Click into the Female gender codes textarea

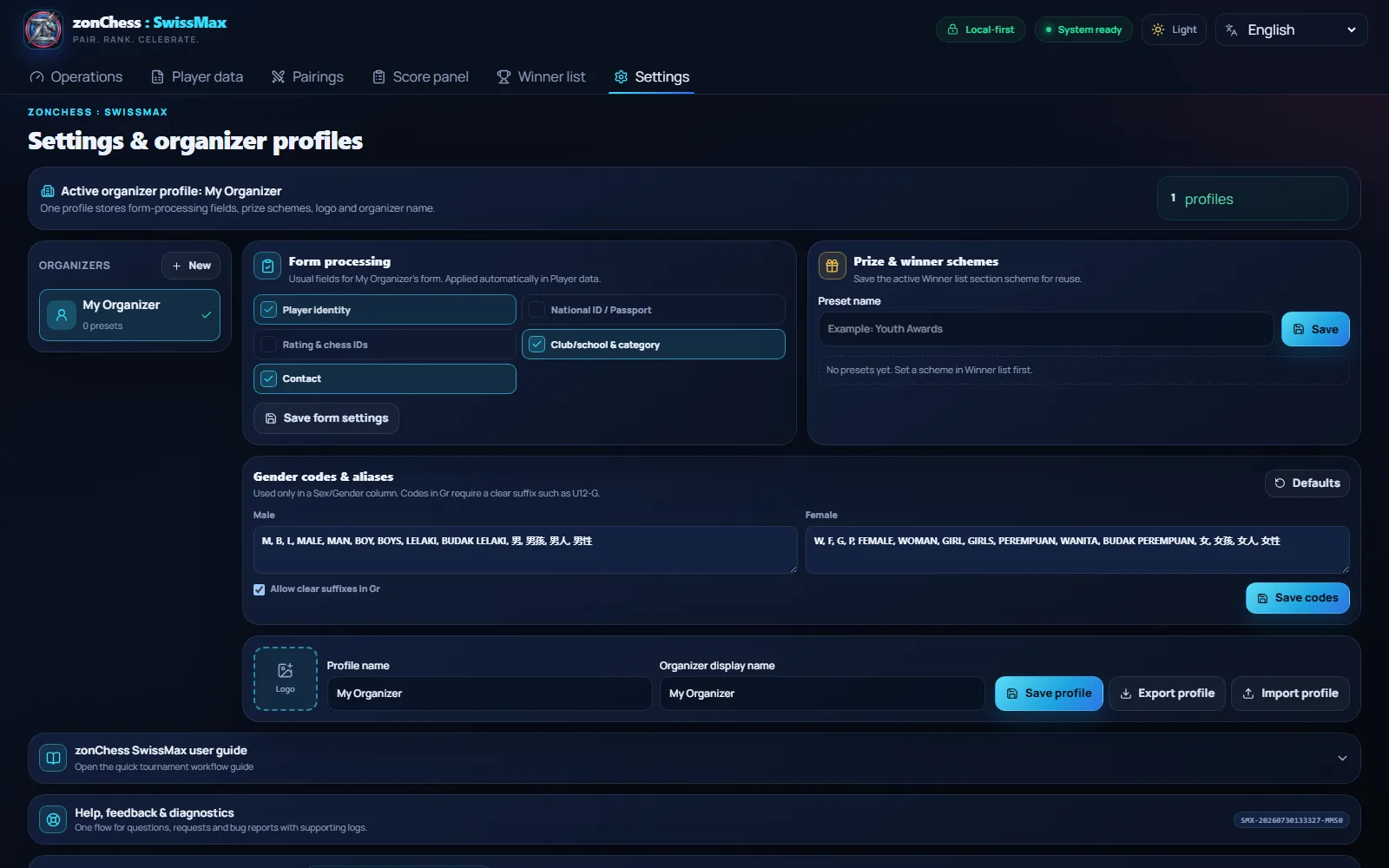tap(1077, 549)
